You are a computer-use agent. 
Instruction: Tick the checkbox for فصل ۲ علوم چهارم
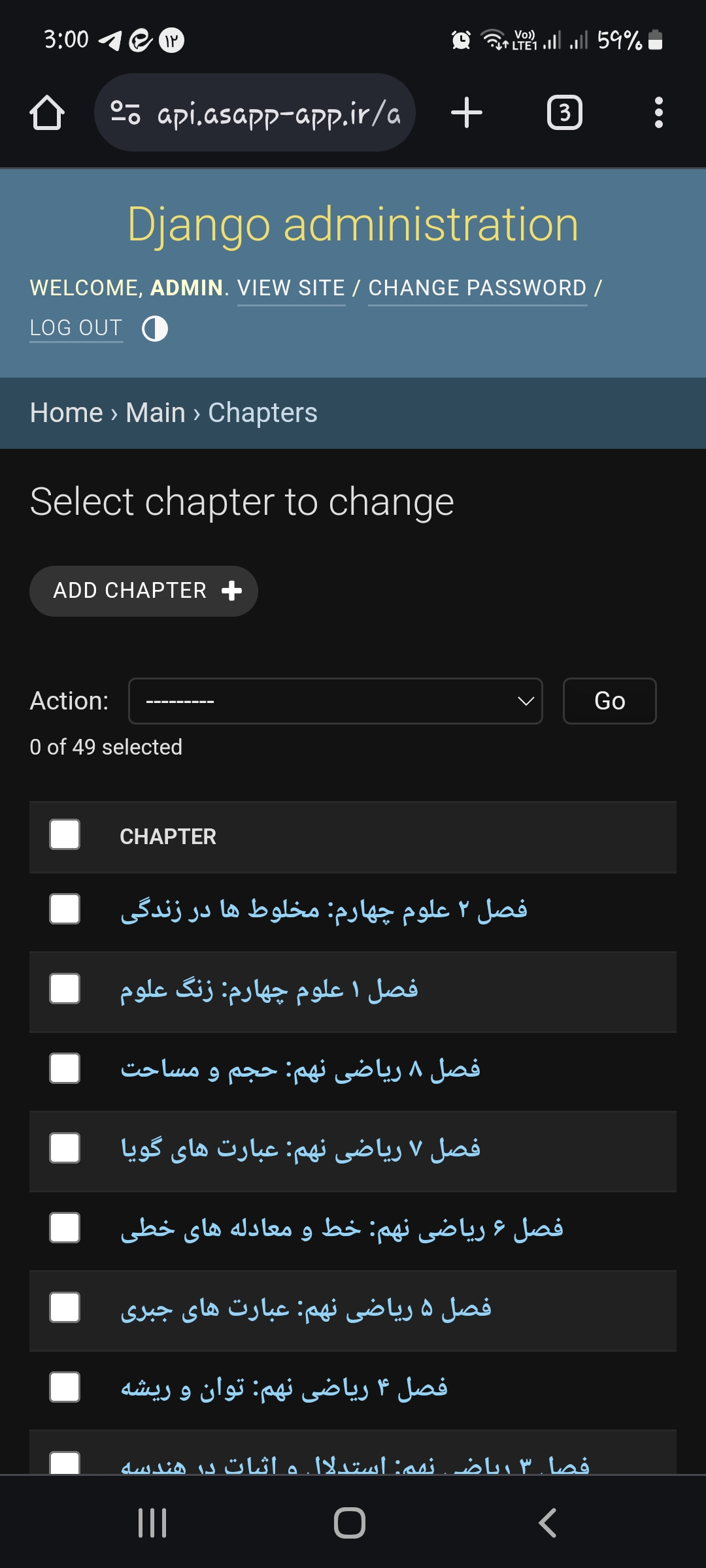pos(65,909)
